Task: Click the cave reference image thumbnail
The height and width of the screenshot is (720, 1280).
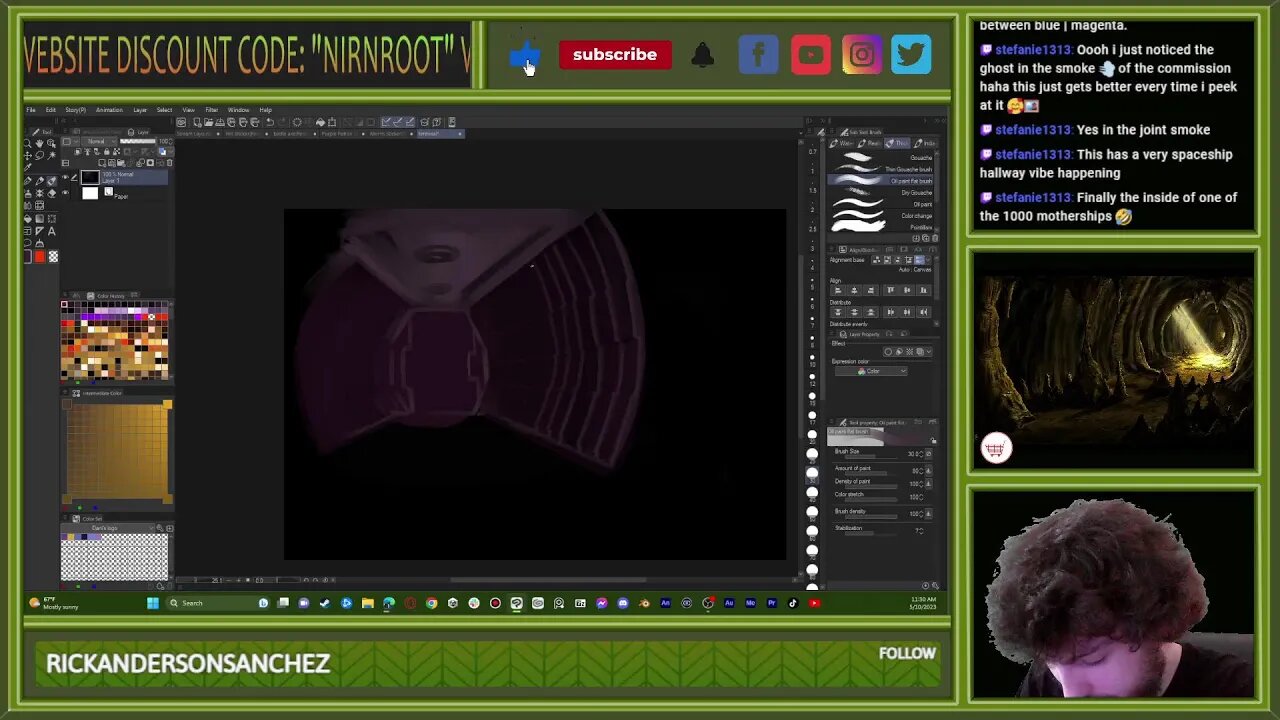Action: pos(1113,361)
